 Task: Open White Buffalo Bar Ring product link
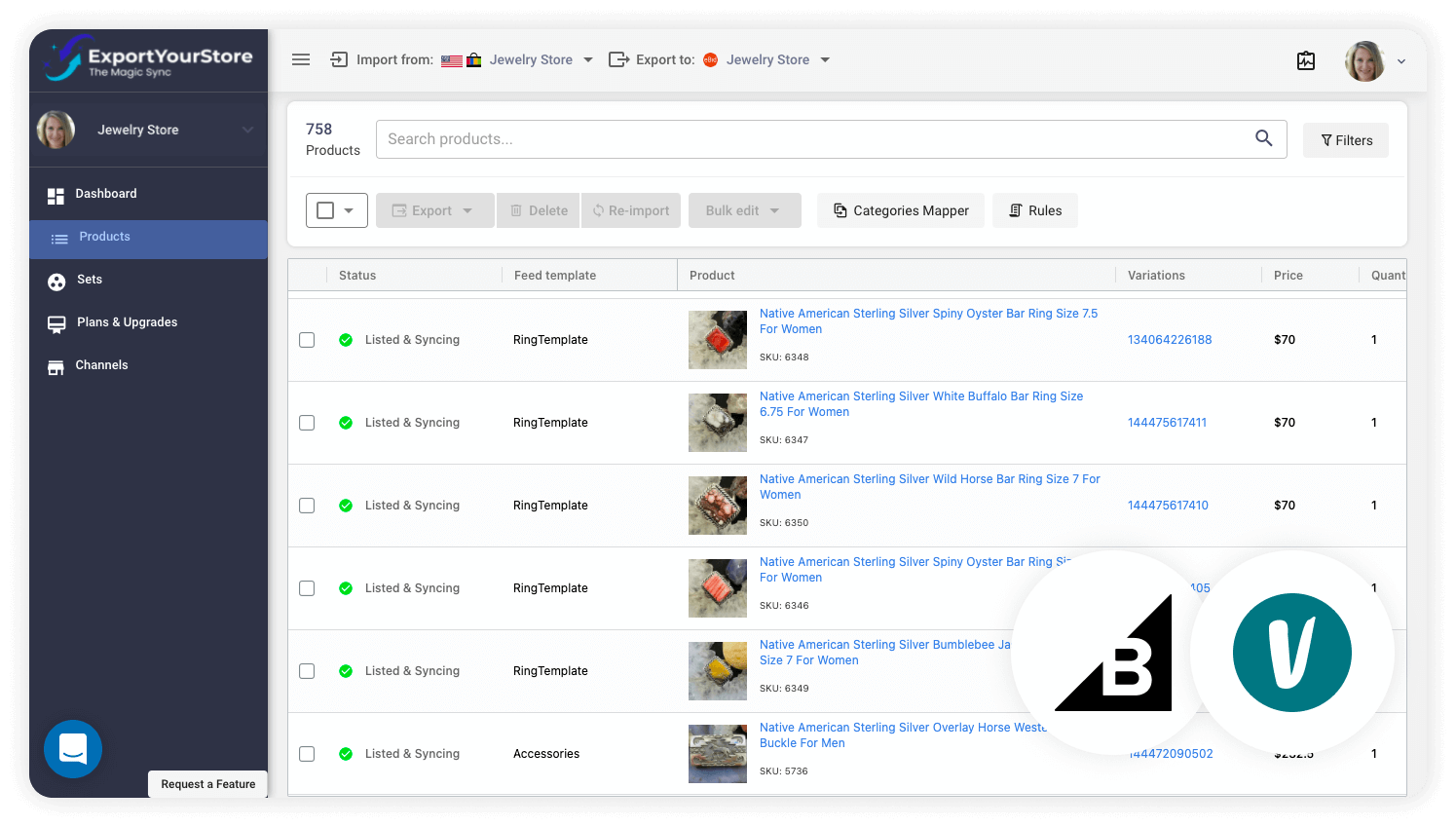point(921,404)
